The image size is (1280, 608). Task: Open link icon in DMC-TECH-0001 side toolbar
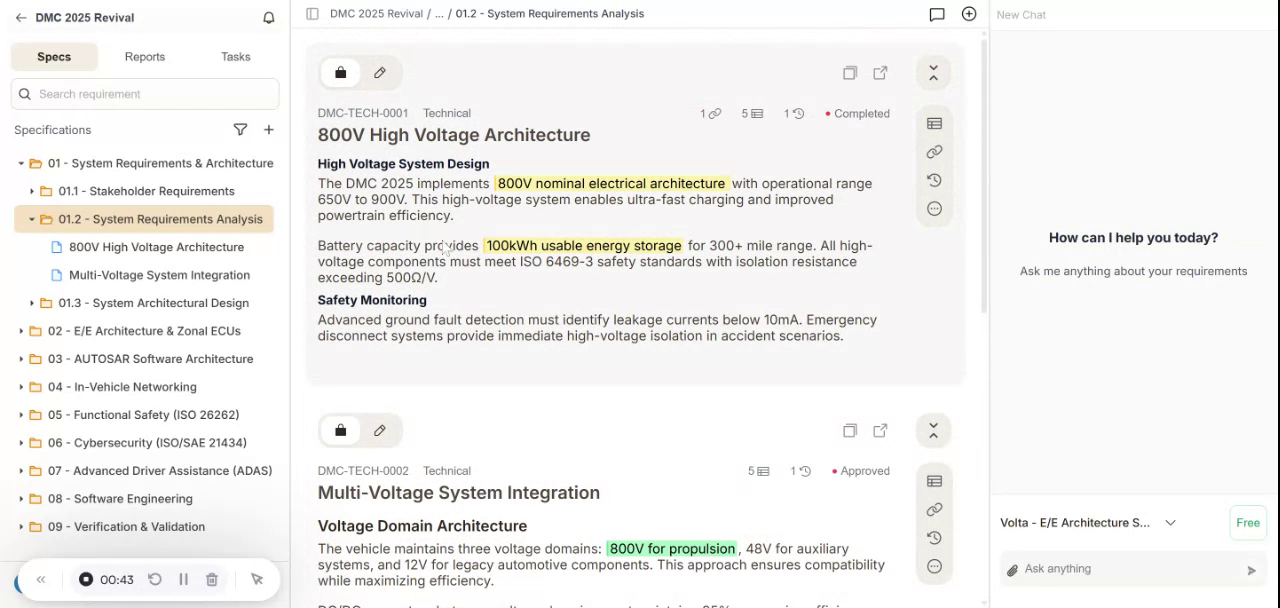[934, 152]
